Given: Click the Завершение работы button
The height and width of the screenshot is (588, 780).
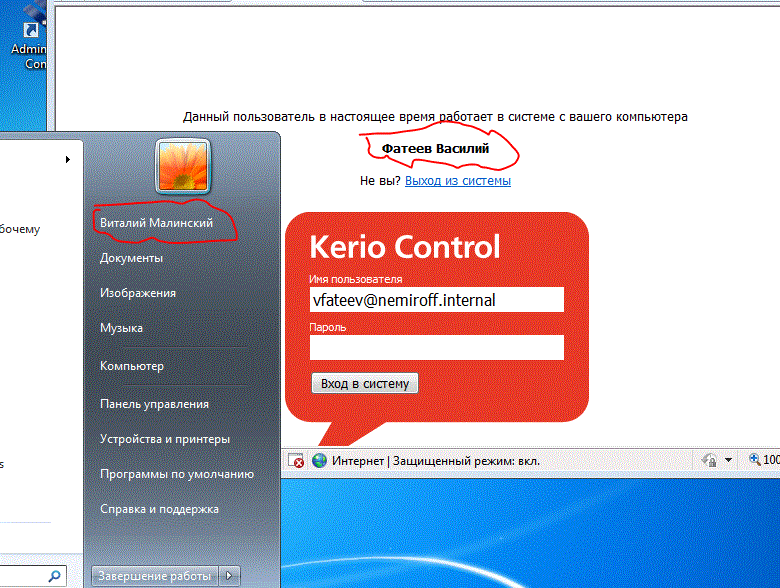Looking at the screenshot, I should (x=155, y=576).
